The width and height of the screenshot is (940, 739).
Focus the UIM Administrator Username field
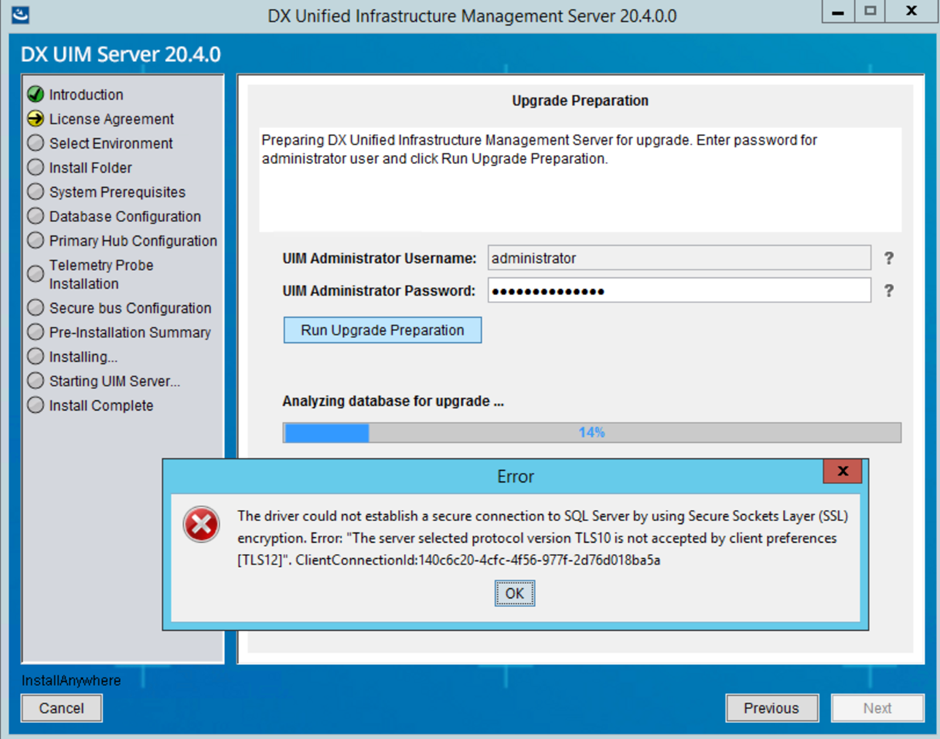[679, 258]
